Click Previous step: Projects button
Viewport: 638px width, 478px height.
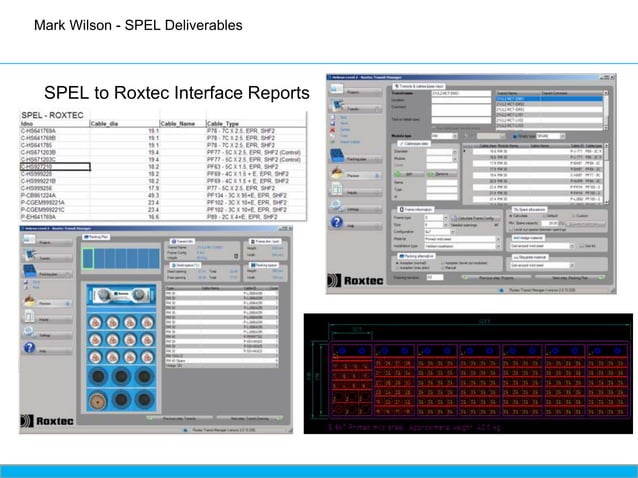495,277
